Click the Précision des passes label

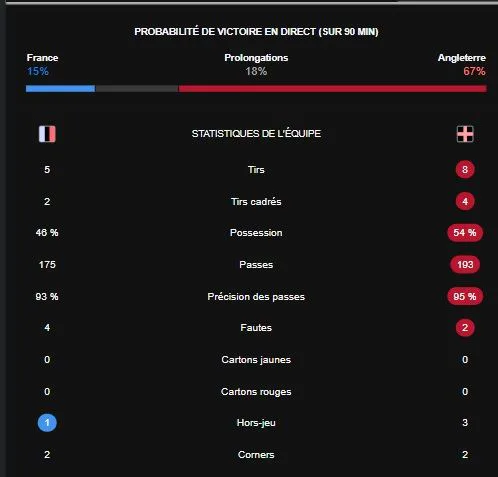pyautogui.click(x=256, y=297)
